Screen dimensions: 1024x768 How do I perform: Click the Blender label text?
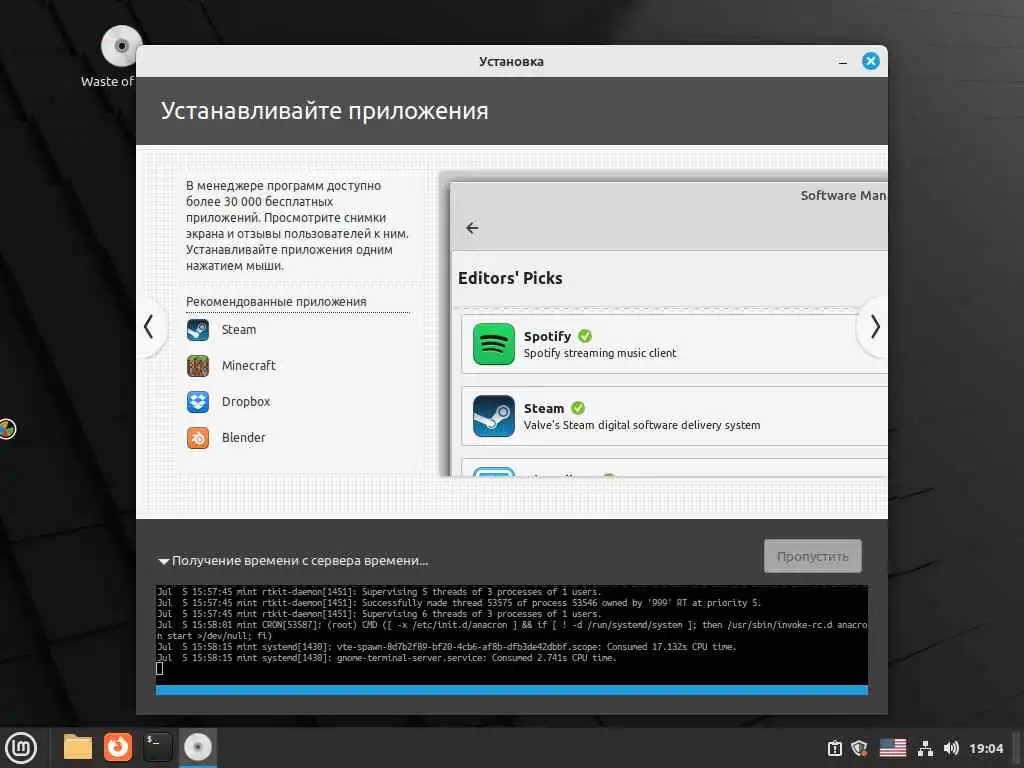pyautogui.click(x=244, y=438)
